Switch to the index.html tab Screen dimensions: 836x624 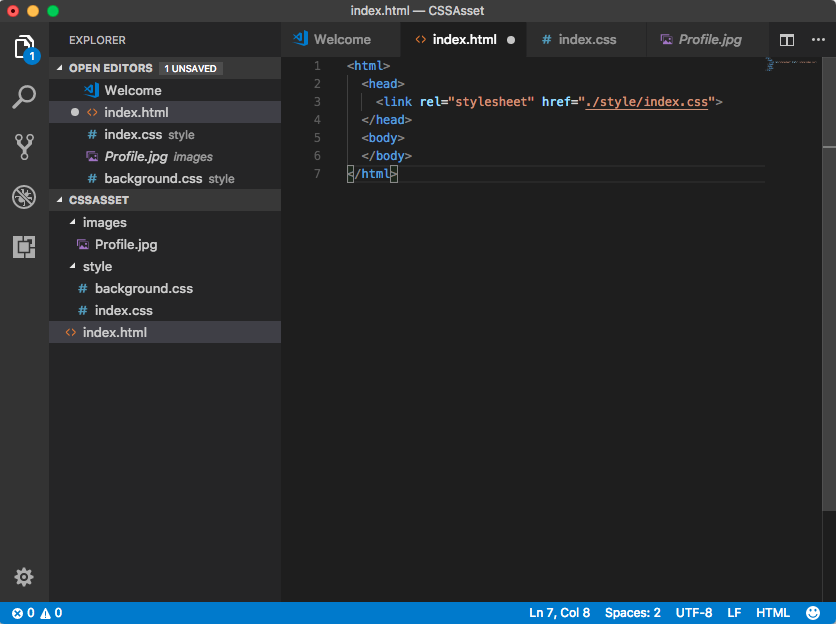(x=463, y=39)
